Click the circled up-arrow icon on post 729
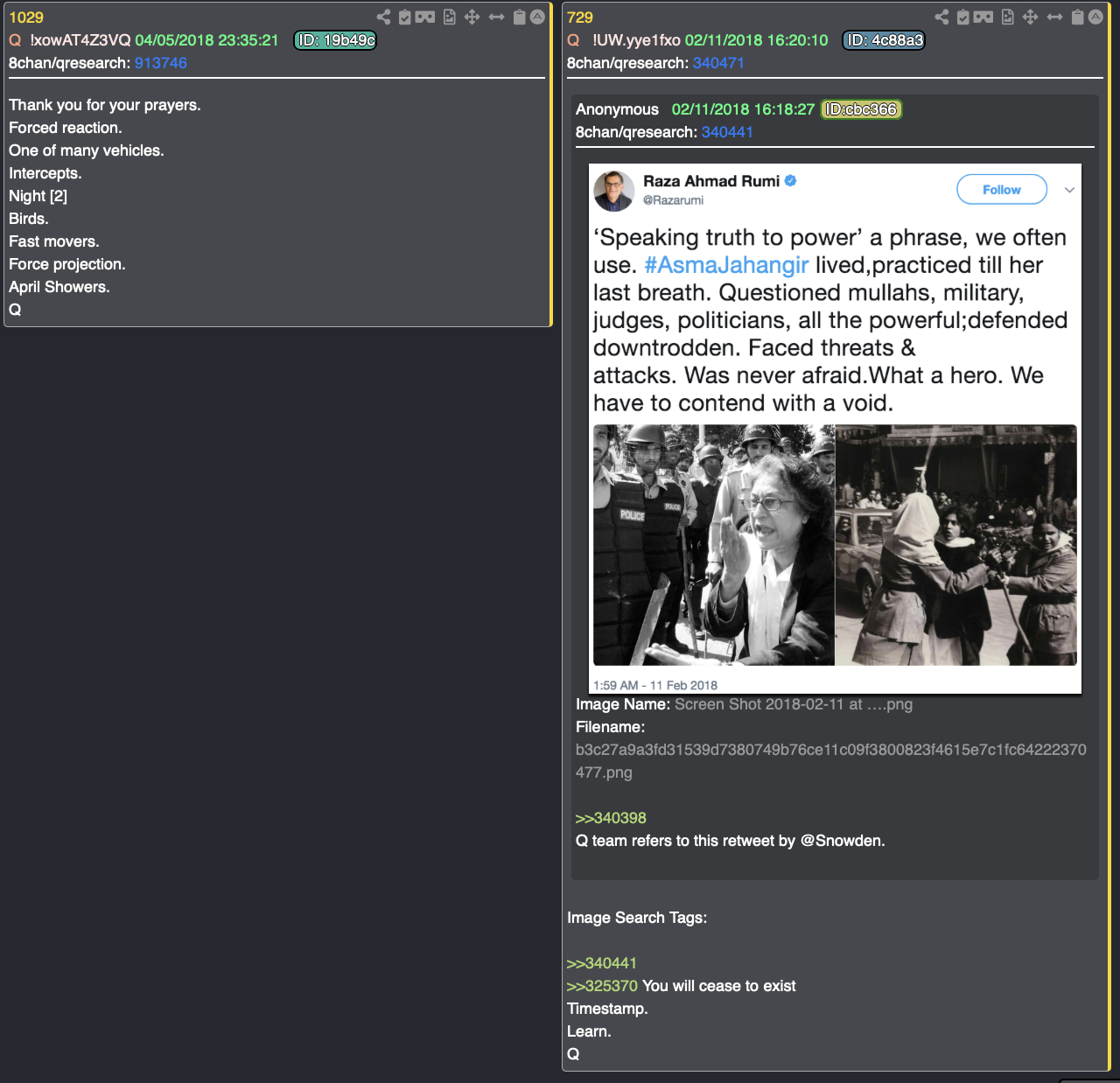Screen dimensions: 1120x1083 click(x=1095, y=17)
